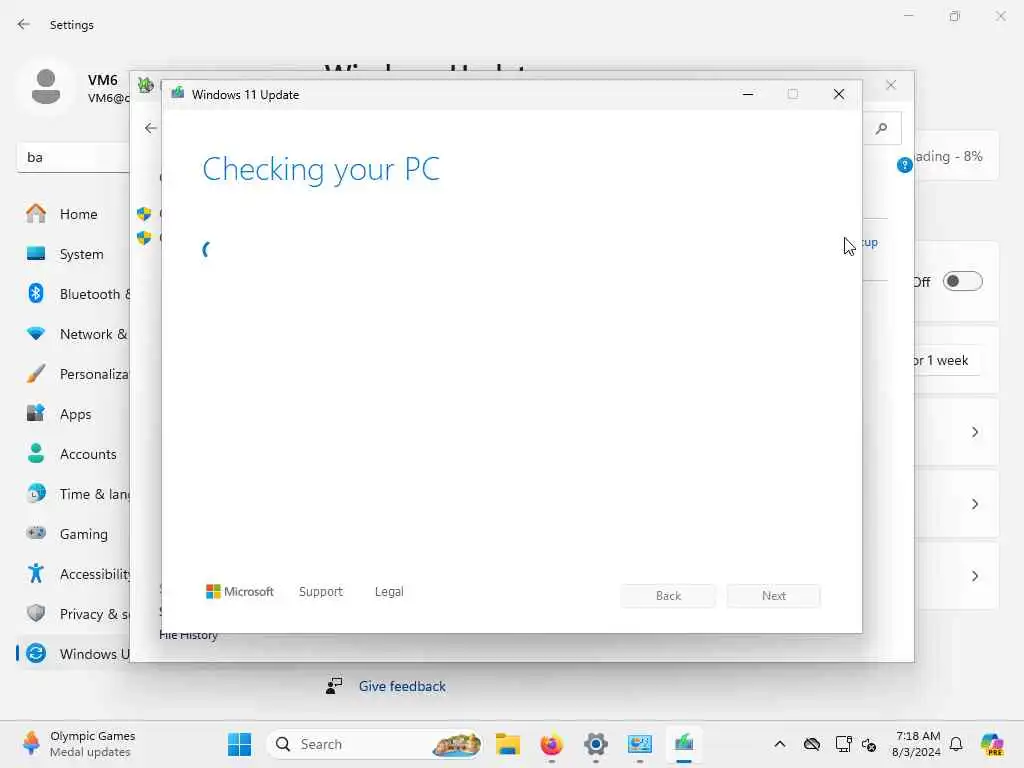Click the Settings back arrow

click(24, 25)
